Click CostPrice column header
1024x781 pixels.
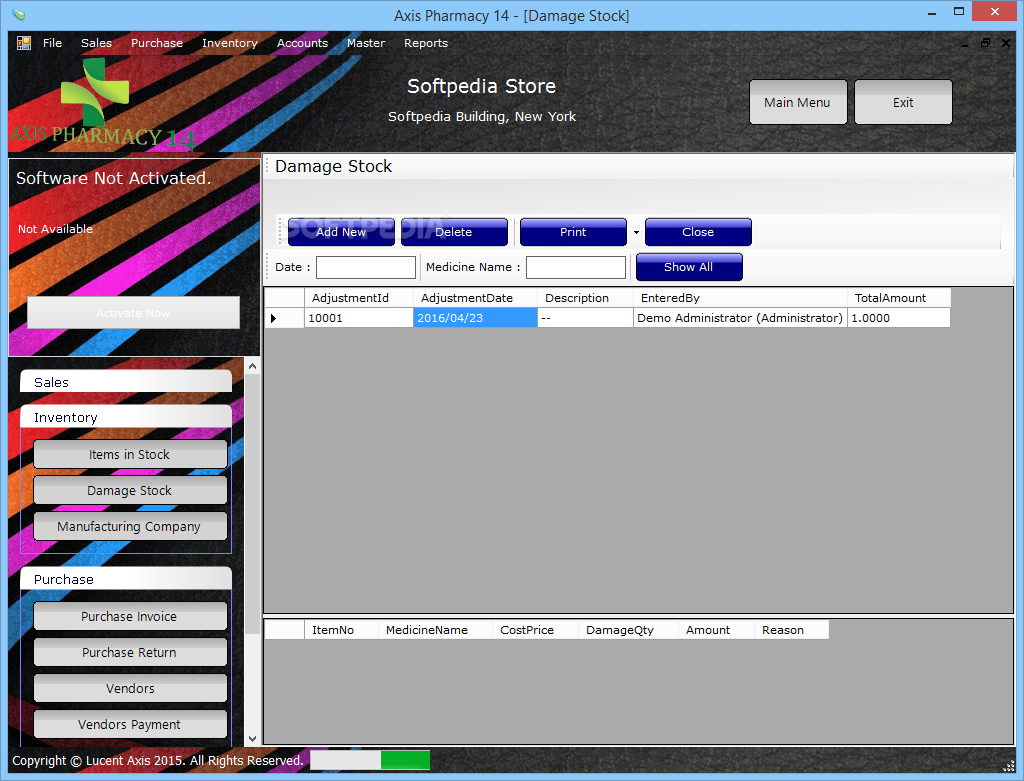535,630
